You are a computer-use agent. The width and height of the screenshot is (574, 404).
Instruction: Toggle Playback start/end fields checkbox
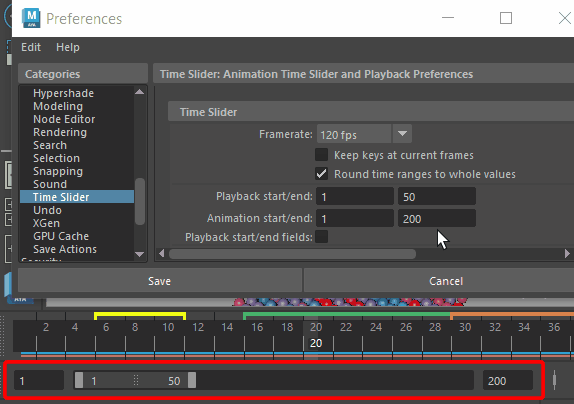coord(321,237)
